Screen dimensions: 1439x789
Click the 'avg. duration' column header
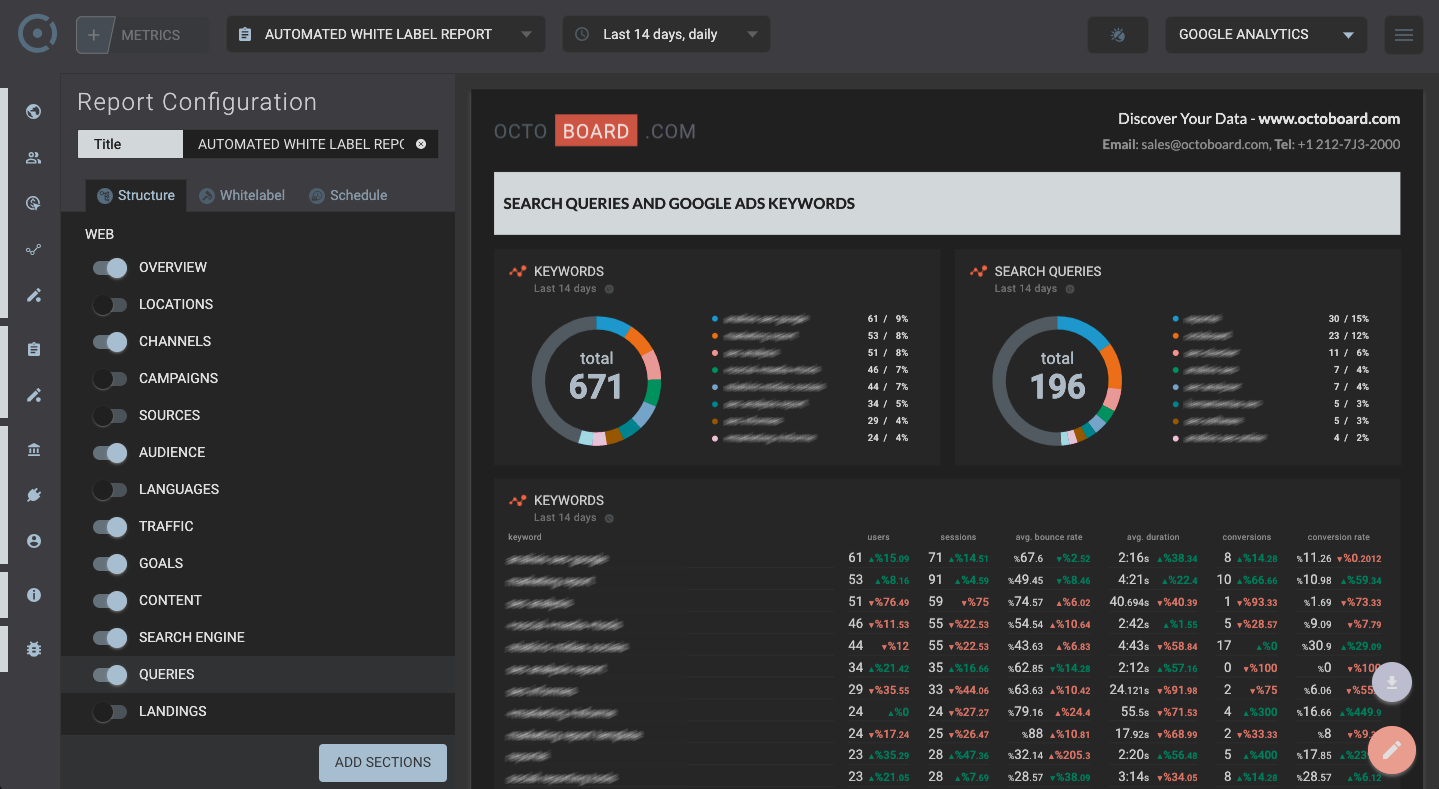[1152, 537]
